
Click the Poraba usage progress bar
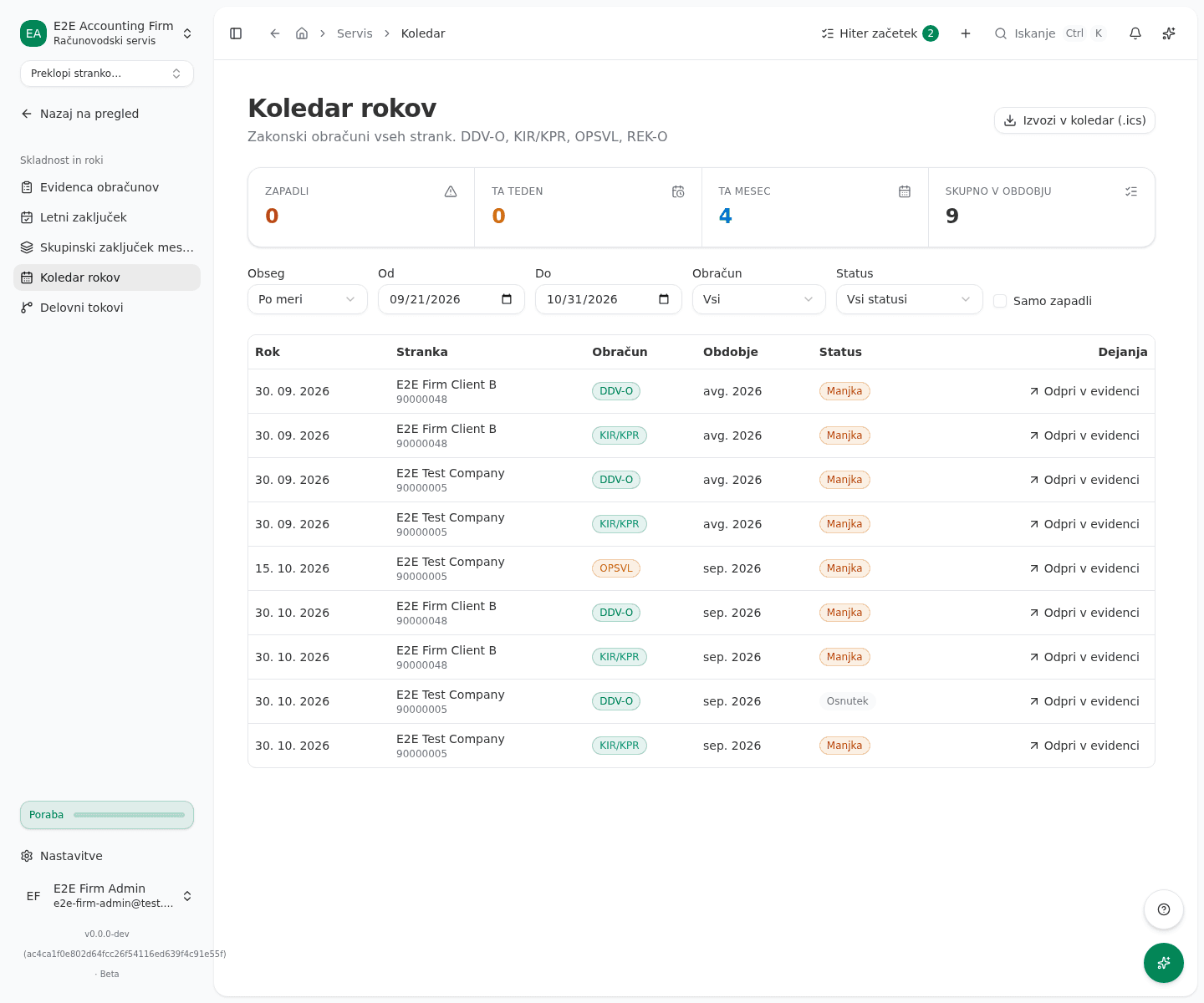point(107,815)
